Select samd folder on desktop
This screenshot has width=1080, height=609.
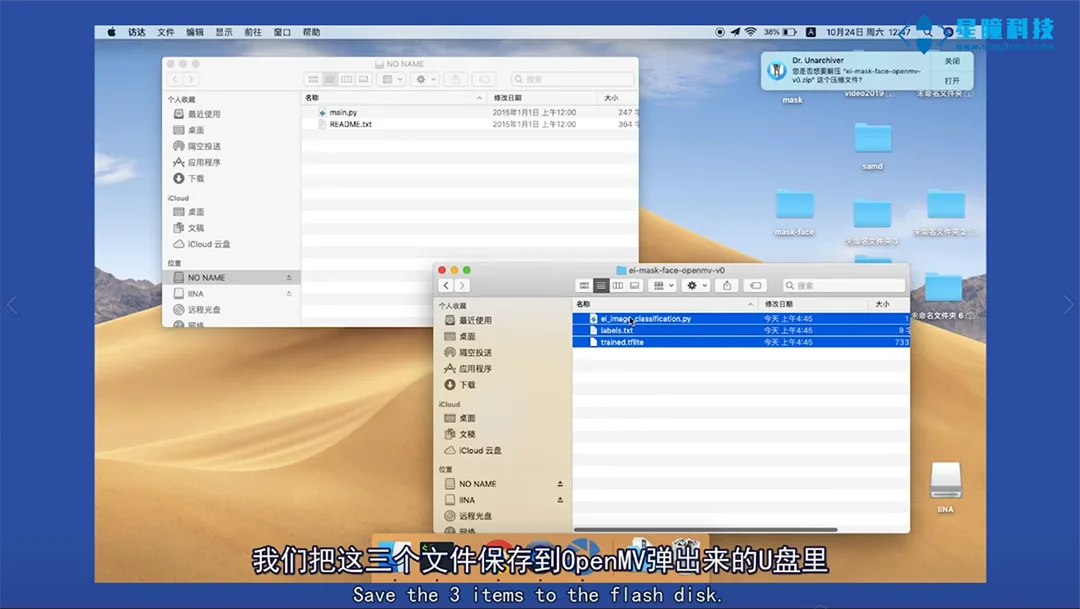pos(873,145)
